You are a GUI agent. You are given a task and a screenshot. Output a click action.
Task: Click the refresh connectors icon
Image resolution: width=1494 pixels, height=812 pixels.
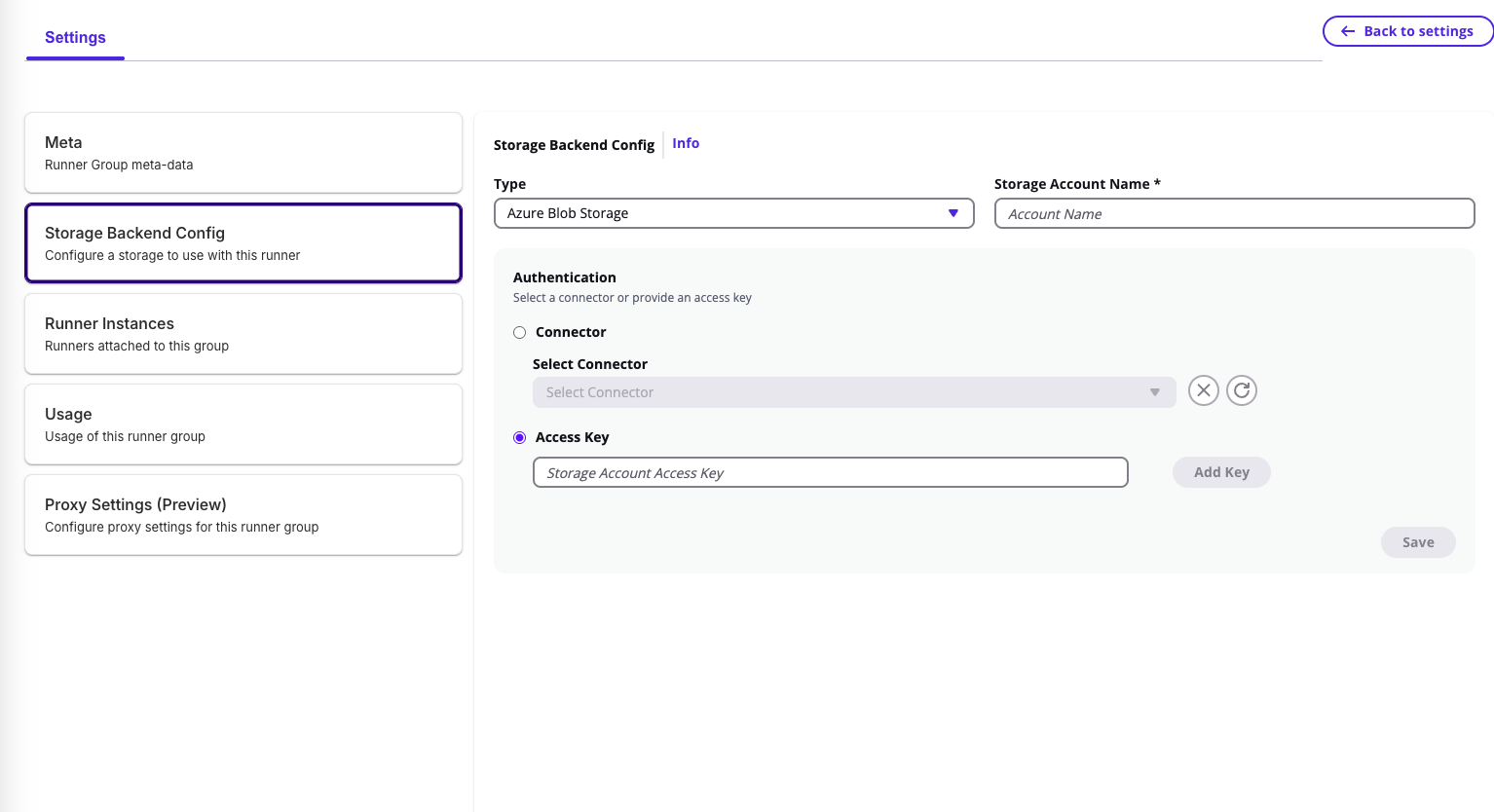click(1241, 390)
